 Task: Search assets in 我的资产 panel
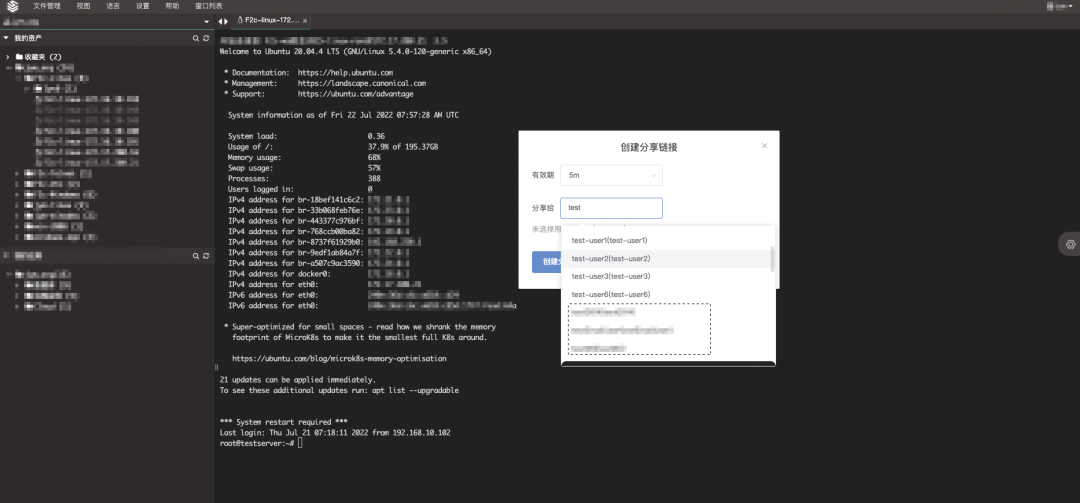pos(196,38)
